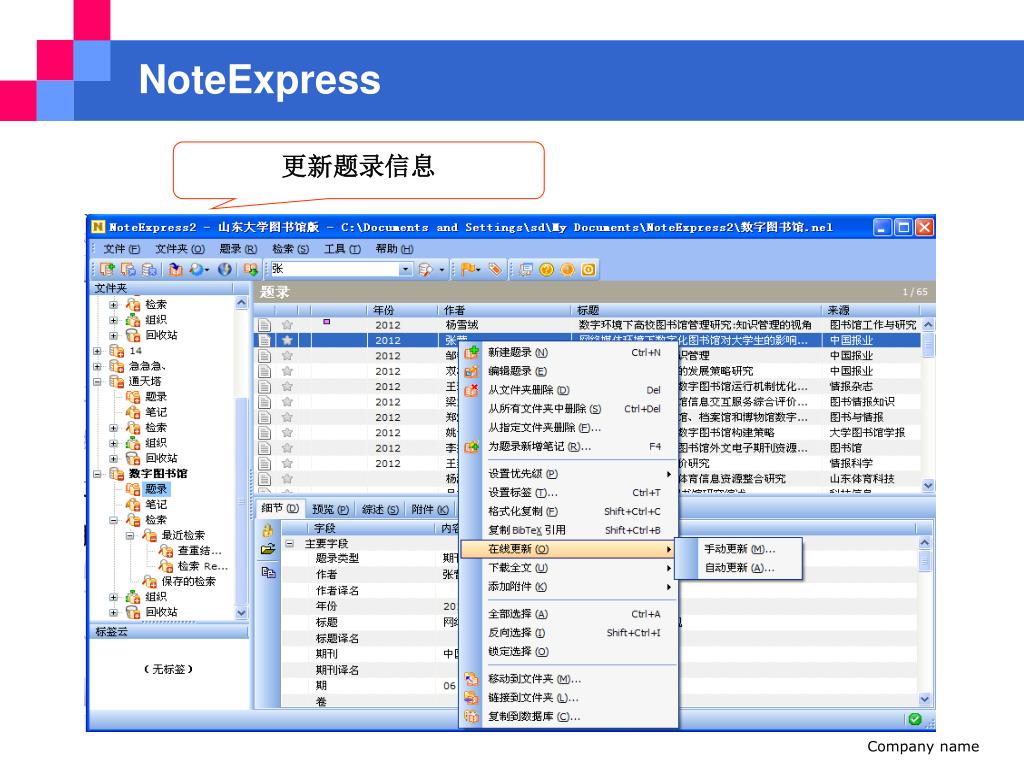Toggle the star of the selected 张 row
1024x768 pixels.
coord(287,340)
